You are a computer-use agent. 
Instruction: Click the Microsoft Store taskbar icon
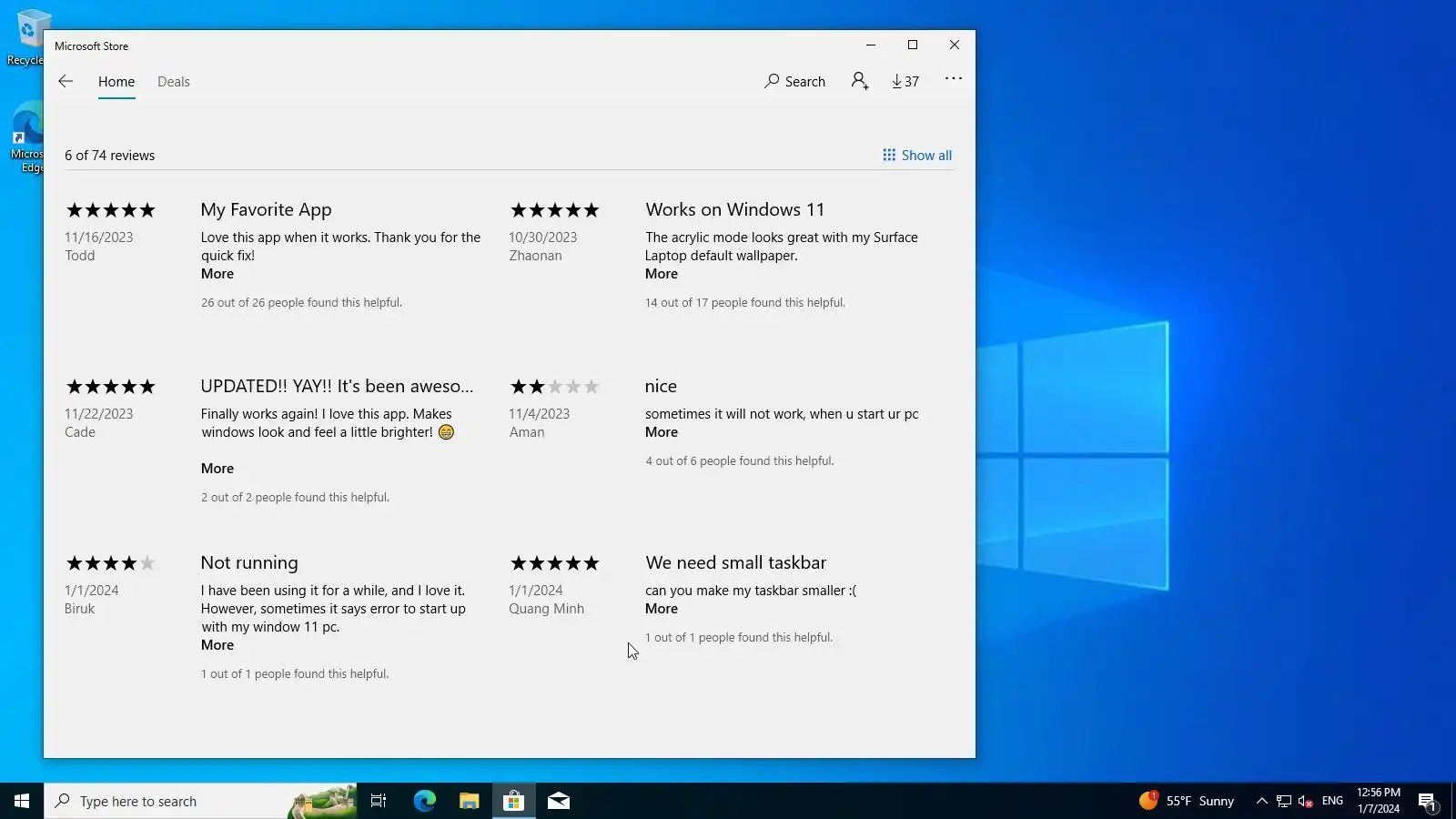click(513, 801)
